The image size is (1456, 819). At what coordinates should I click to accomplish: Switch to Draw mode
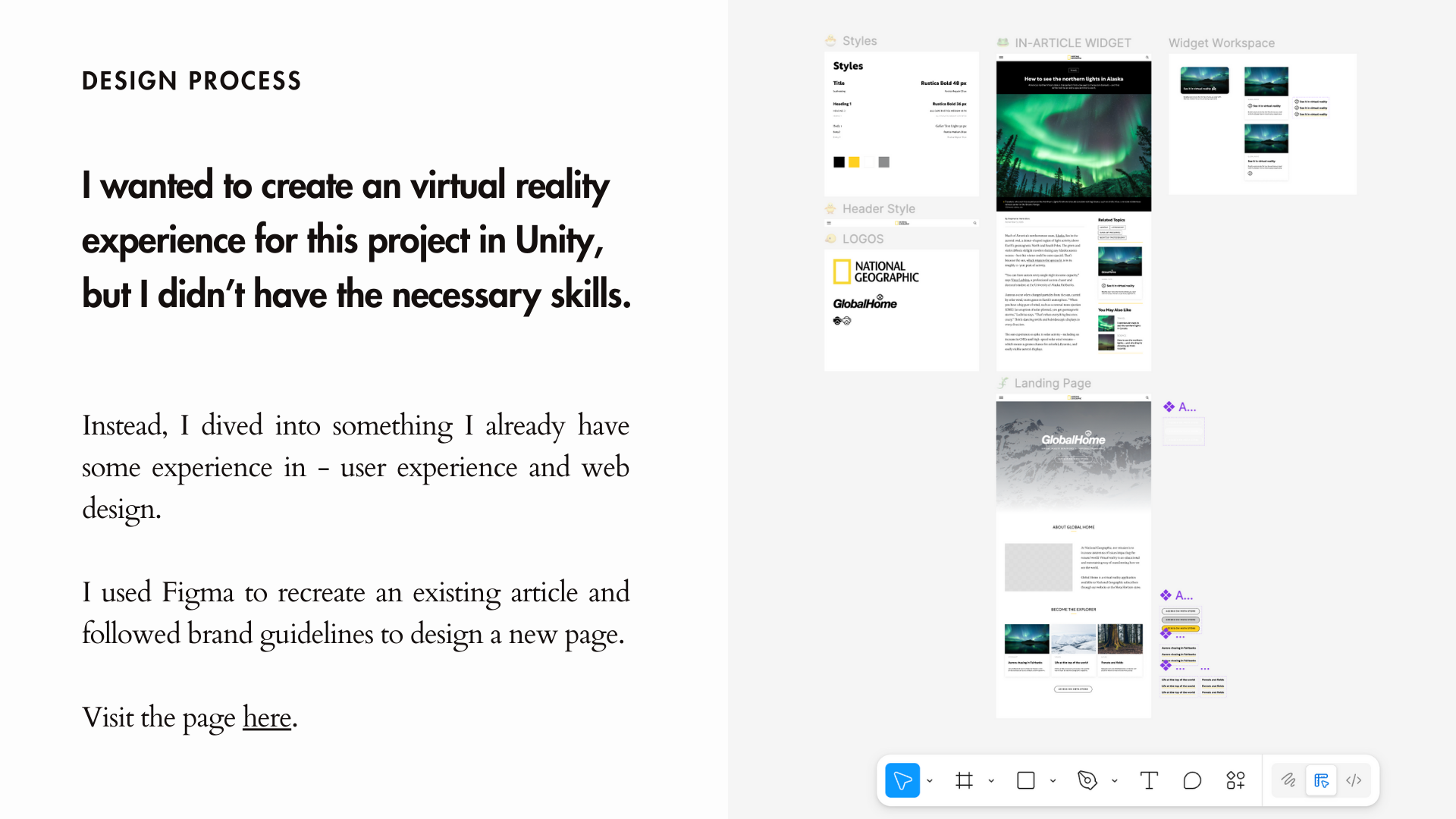click(1288, 780)
